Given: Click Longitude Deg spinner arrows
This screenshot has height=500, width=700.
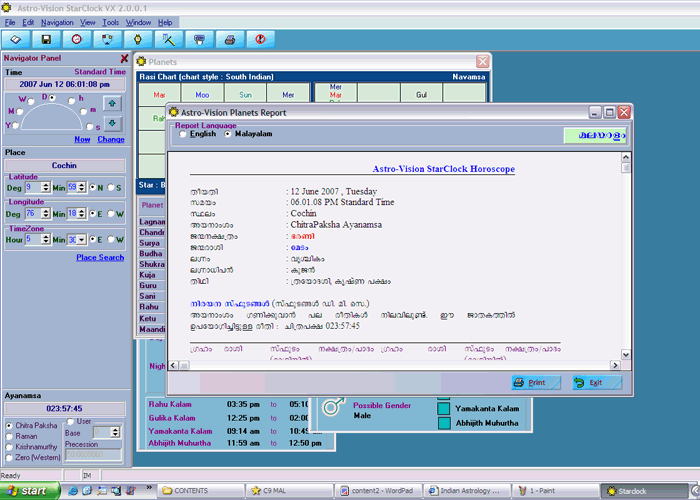Looking at the screenshot, I should pyautogui.click(x=46, y=214).
